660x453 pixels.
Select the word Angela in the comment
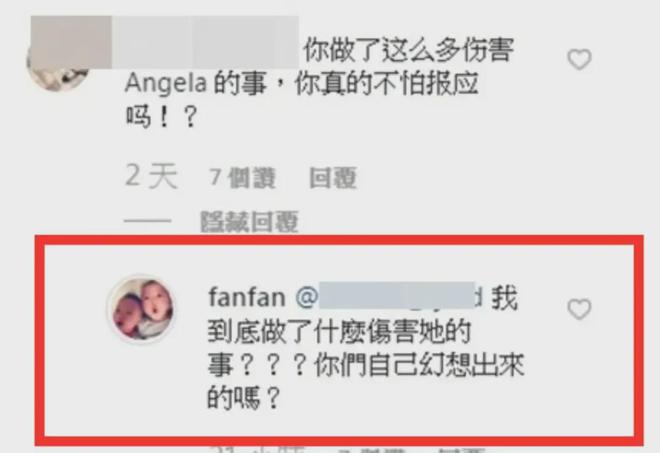(x=166, y=83)
